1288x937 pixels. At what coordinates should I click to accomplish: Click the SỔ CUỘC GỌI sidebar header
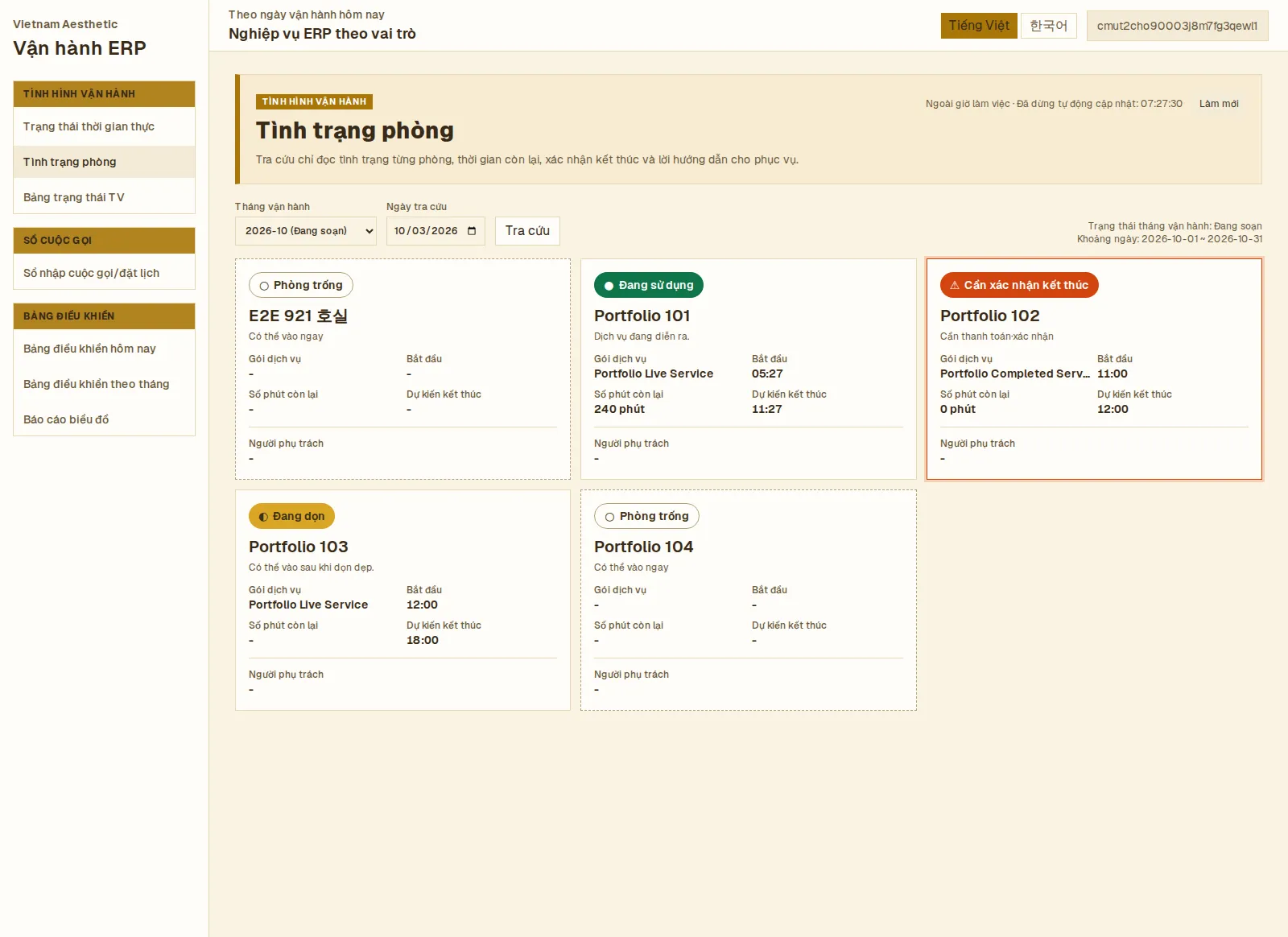pos(104,241)
